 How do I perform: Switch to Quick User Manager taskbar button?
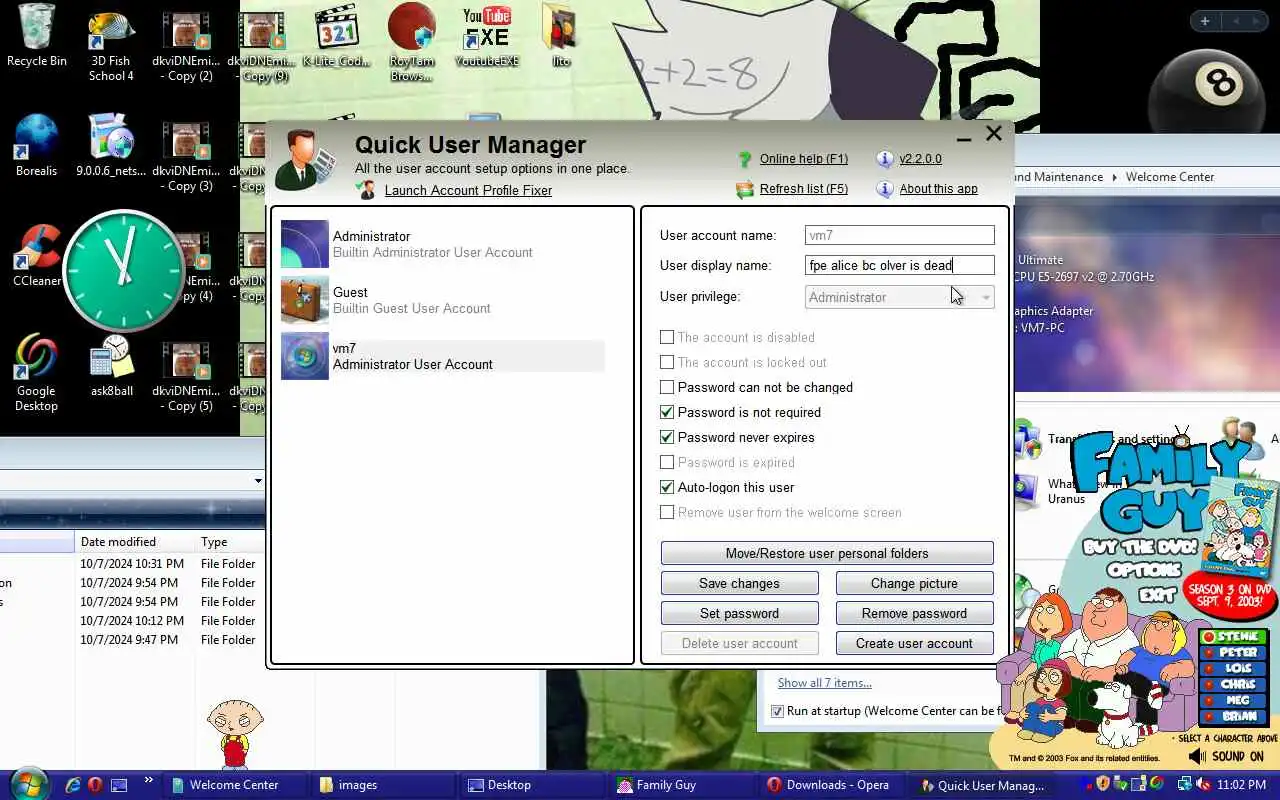tap(982, 785)
